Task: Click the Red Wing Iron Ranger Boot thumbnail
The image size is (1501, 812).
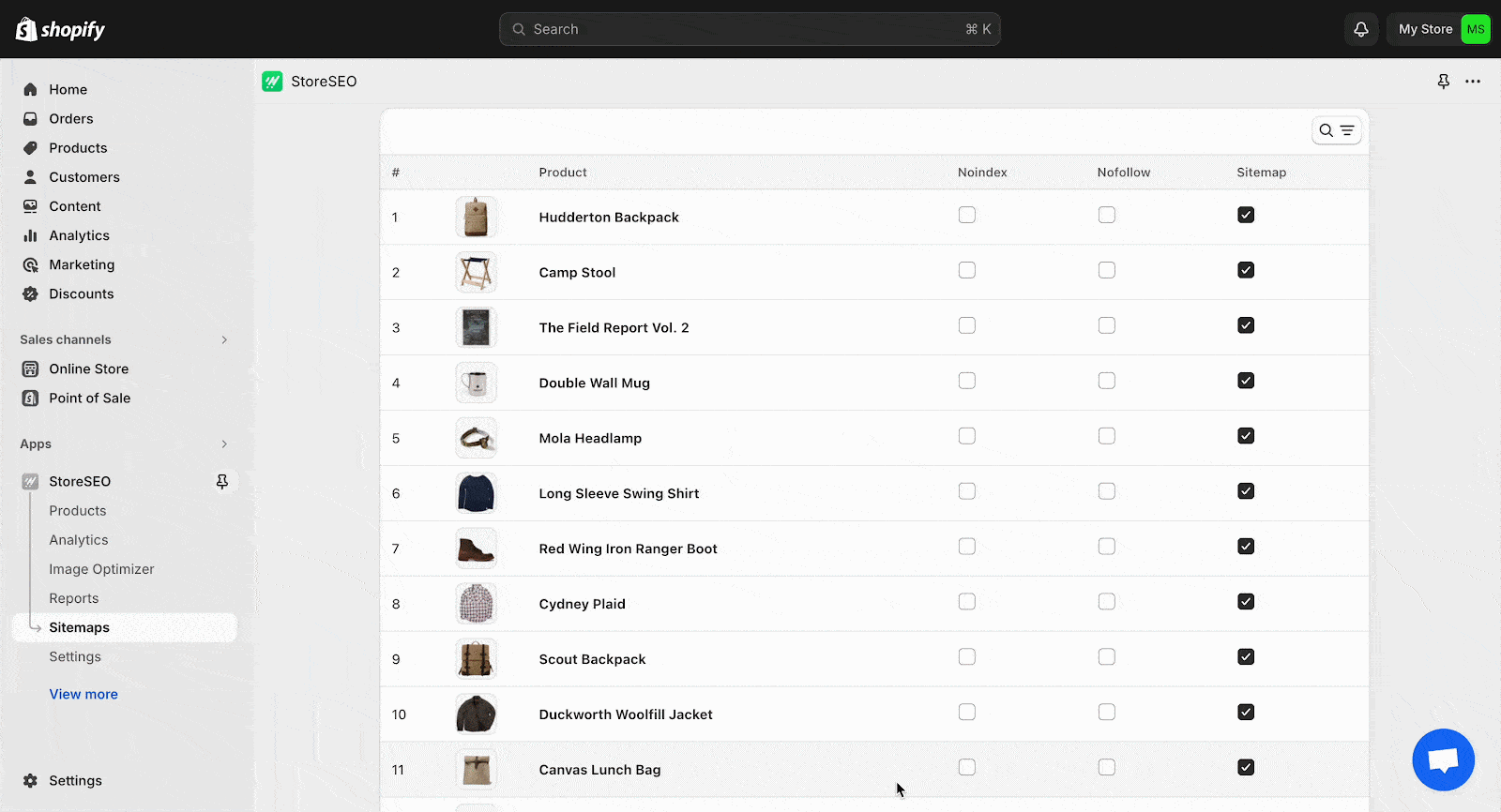Action: click(x=476, y=549)
